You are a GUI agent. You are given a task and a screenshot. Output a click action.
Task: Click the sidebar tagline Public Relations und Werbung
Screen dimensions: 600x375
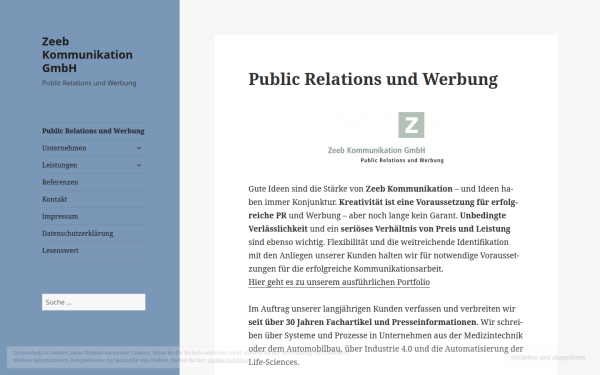coord(89,83)
